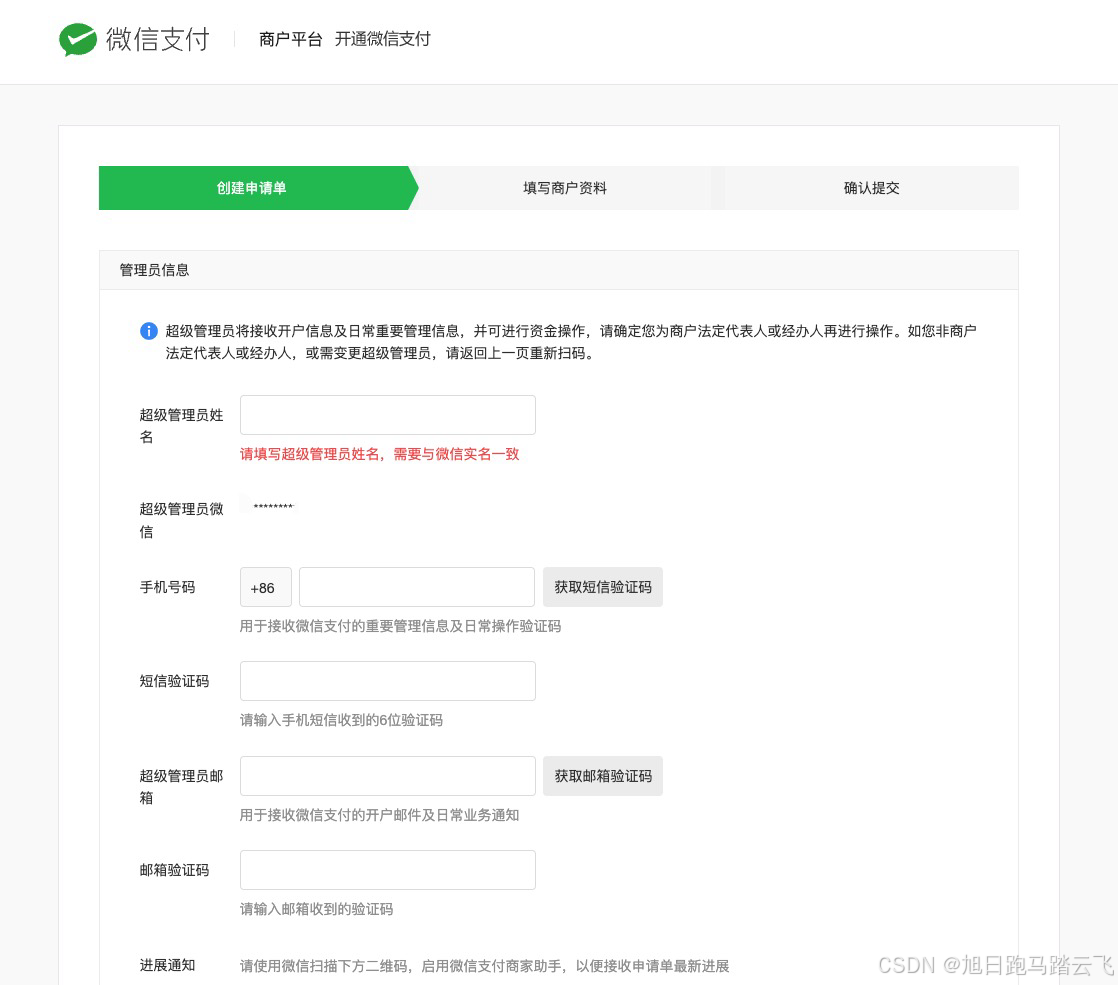Image resolution: width=1118 pixels, height=985 pixels.
Task: Click the 获取邮箱验证码 button
Action: click(603, 776)
